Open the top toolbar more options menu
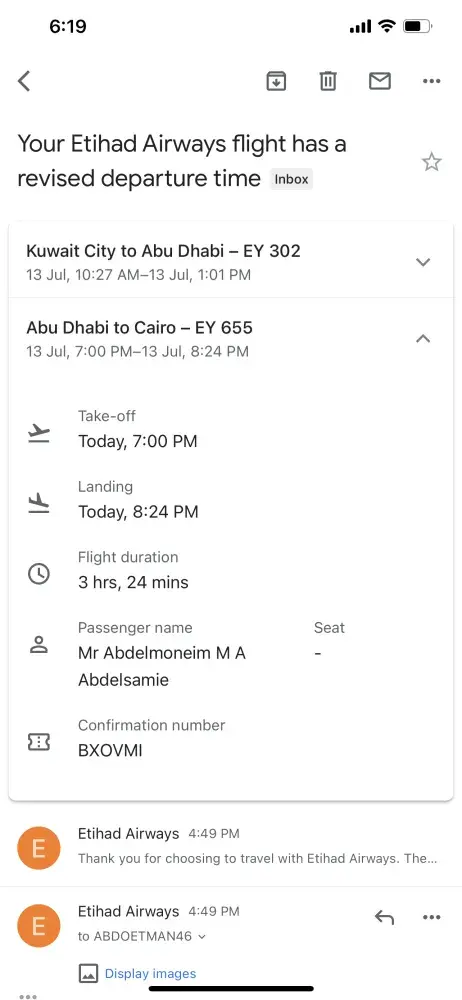 point(432,81)
